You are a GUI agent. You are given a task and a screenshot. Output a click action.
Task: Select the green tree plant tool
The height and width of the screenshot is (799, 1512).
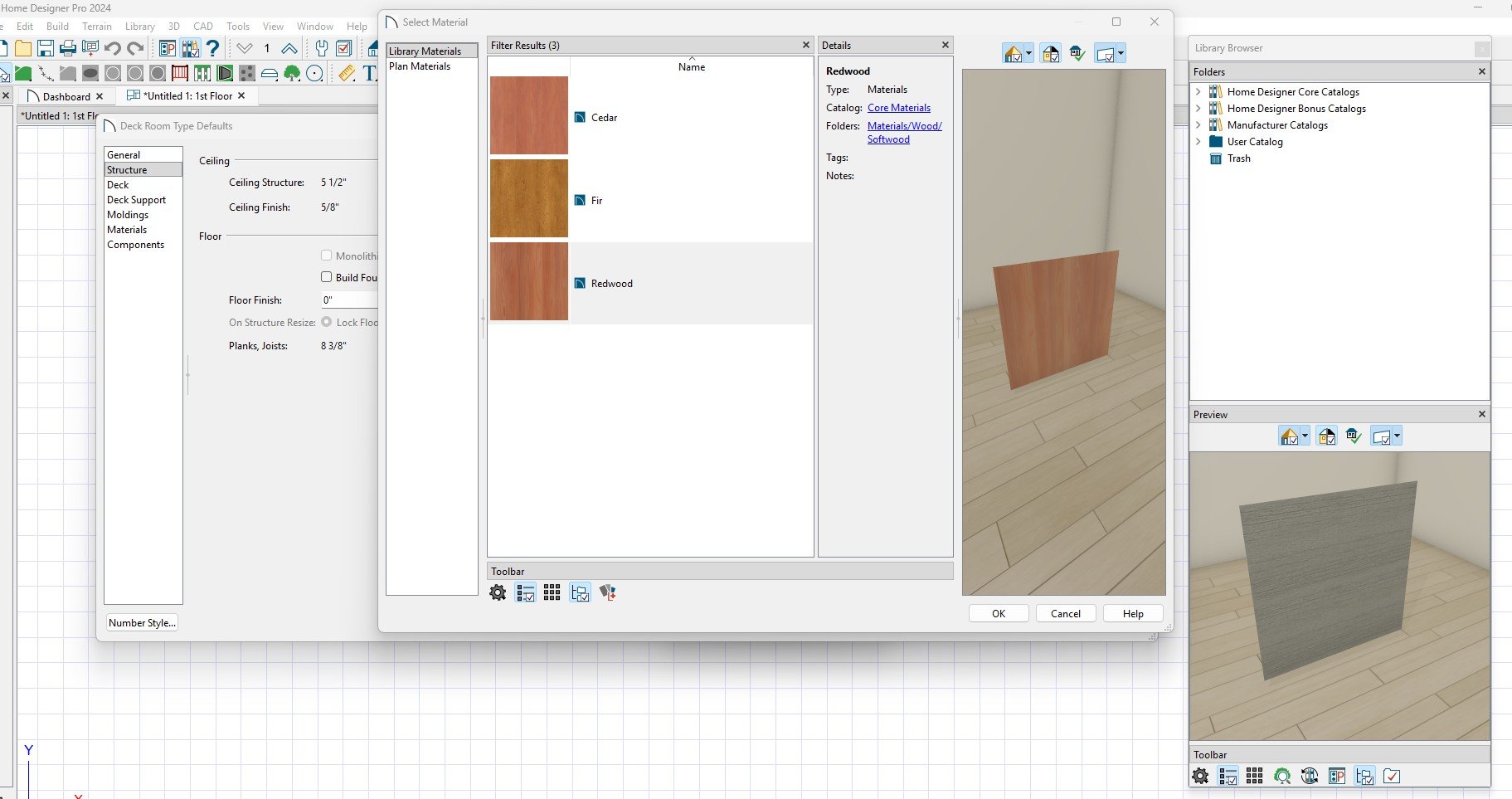(x=292, y=73)
